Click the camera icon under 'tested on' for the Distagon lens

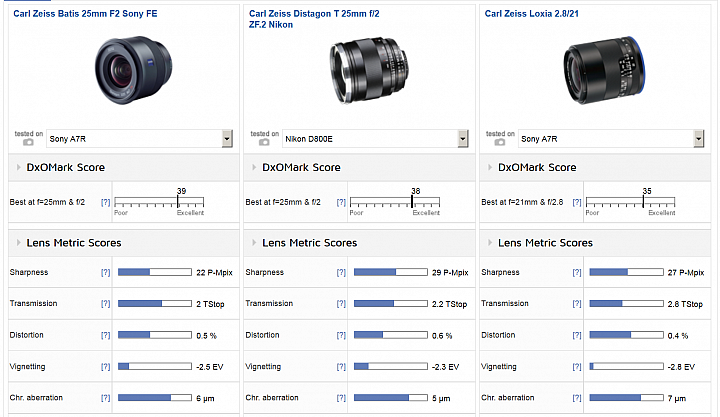click(264, 144)
